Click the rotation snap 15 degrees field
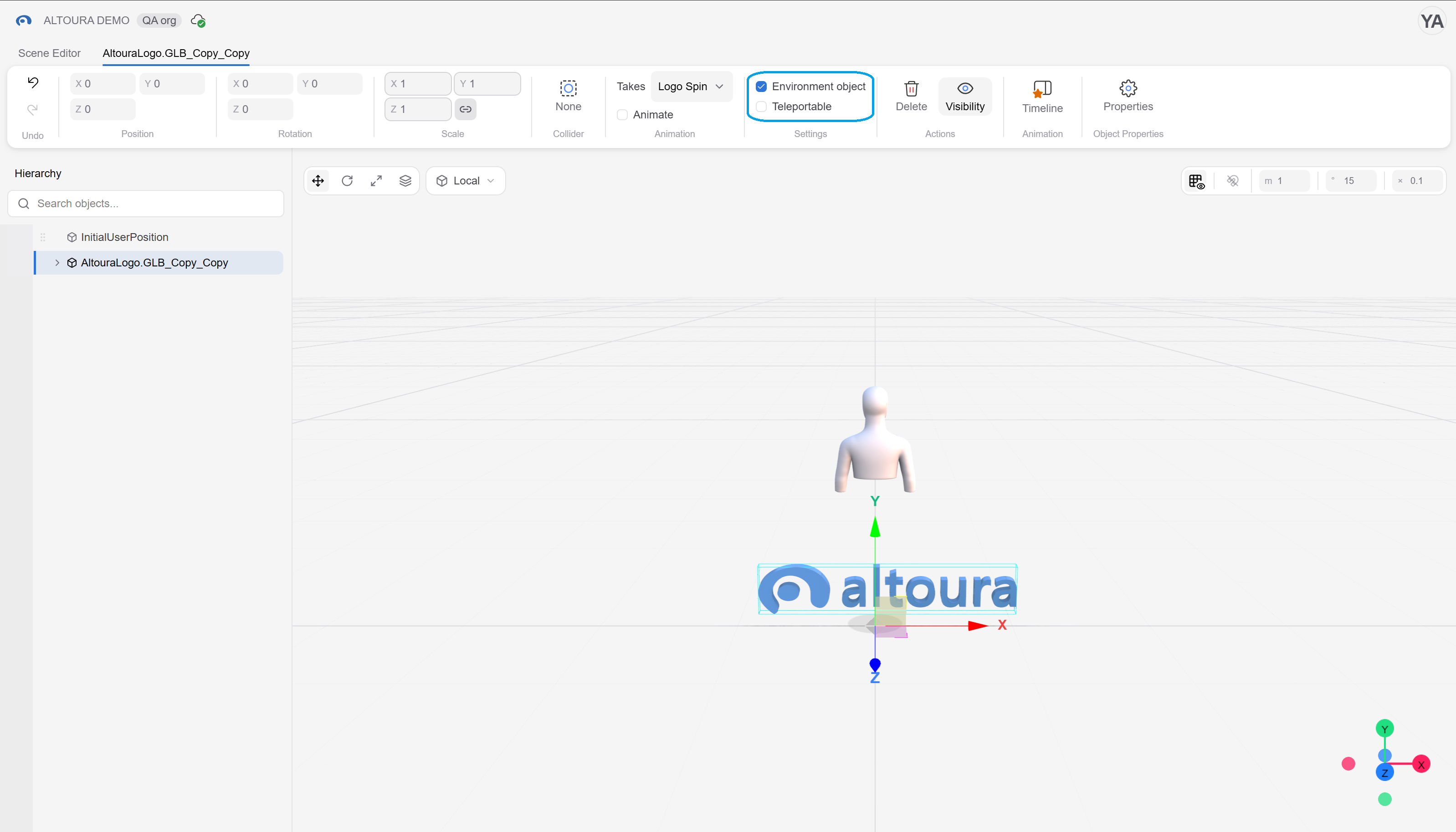 click(x=1351, y=181)
